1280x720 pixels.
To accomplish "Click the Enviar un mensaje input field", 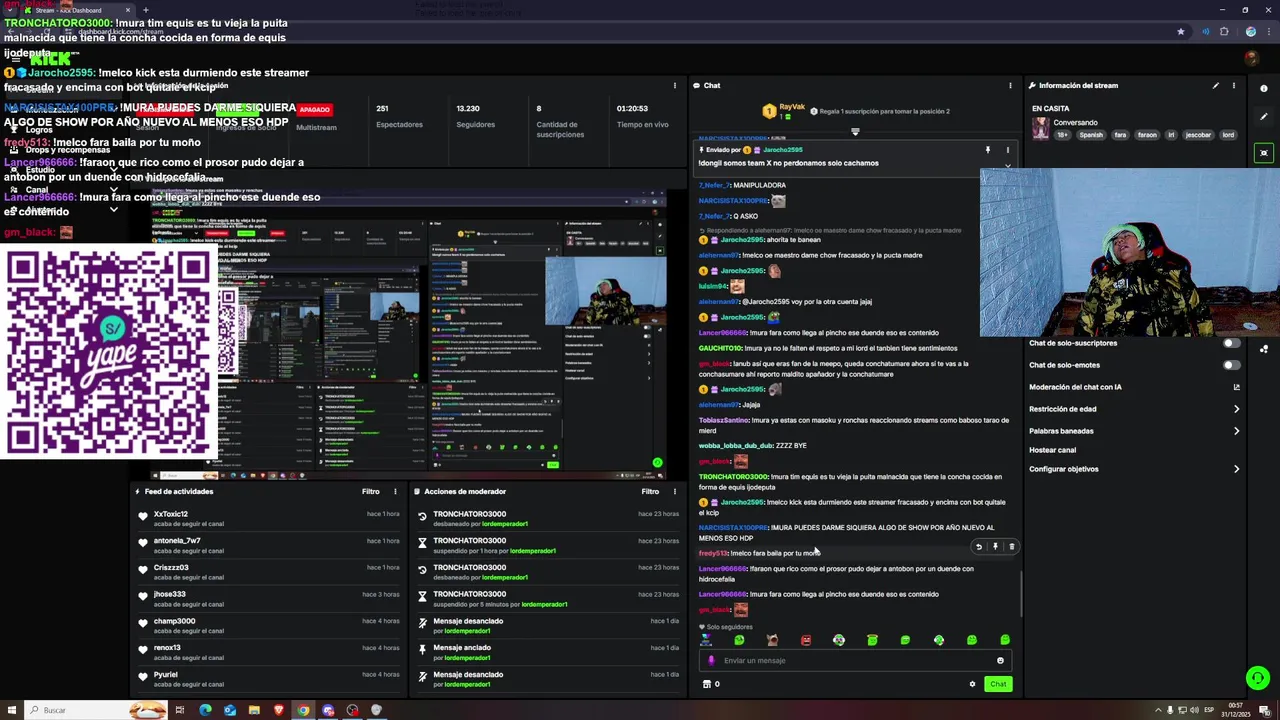I will 856,660.
